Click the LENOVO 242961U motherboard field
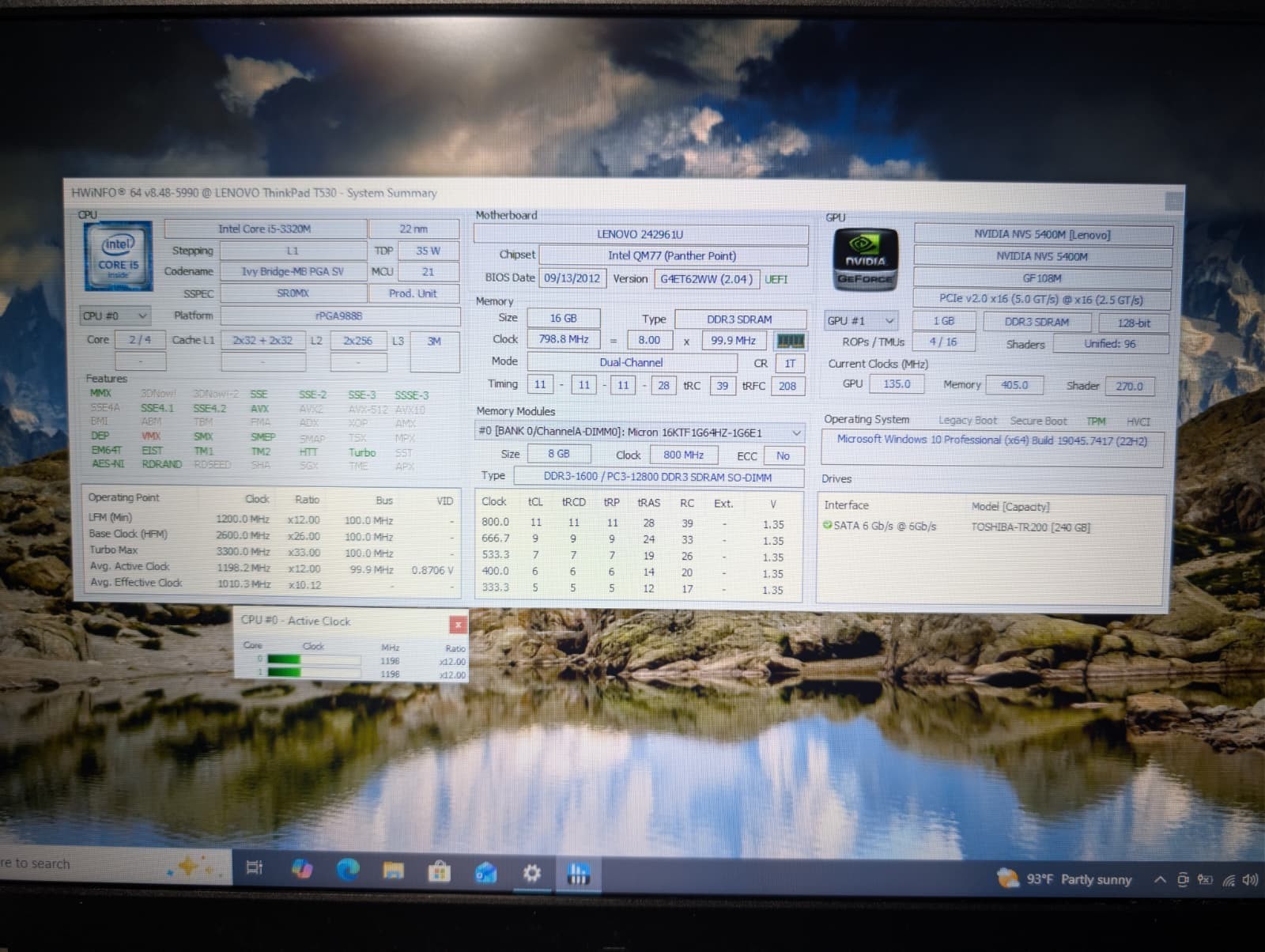1265x952 pixels. [640, 234]
